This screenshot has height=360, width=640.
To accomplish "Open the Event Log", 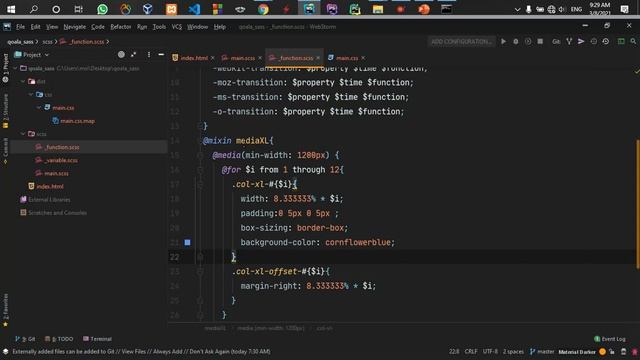I will click(x=610, y=339).
